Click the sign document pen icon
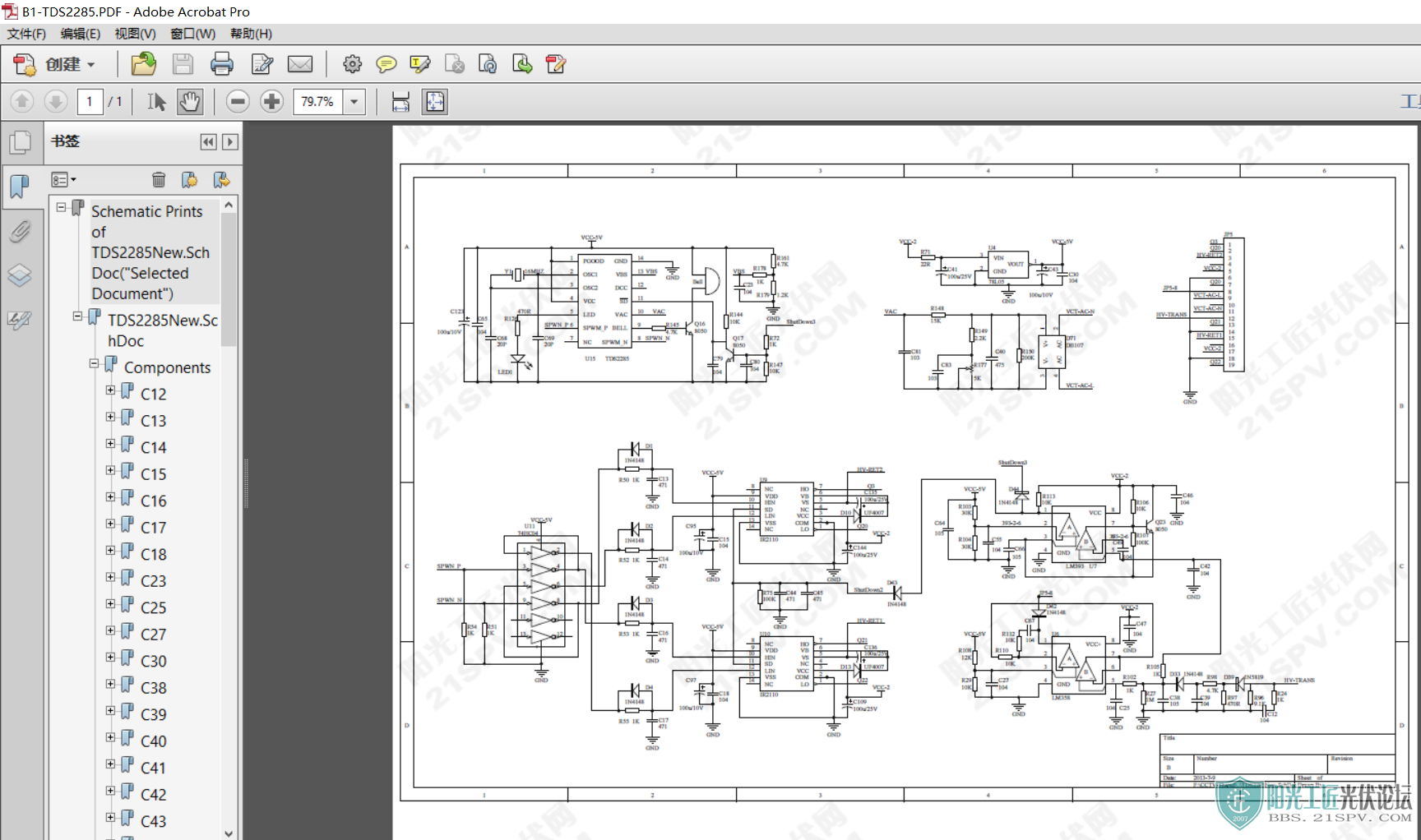This screenshot has height=840, width=1421. click(556, 64)
